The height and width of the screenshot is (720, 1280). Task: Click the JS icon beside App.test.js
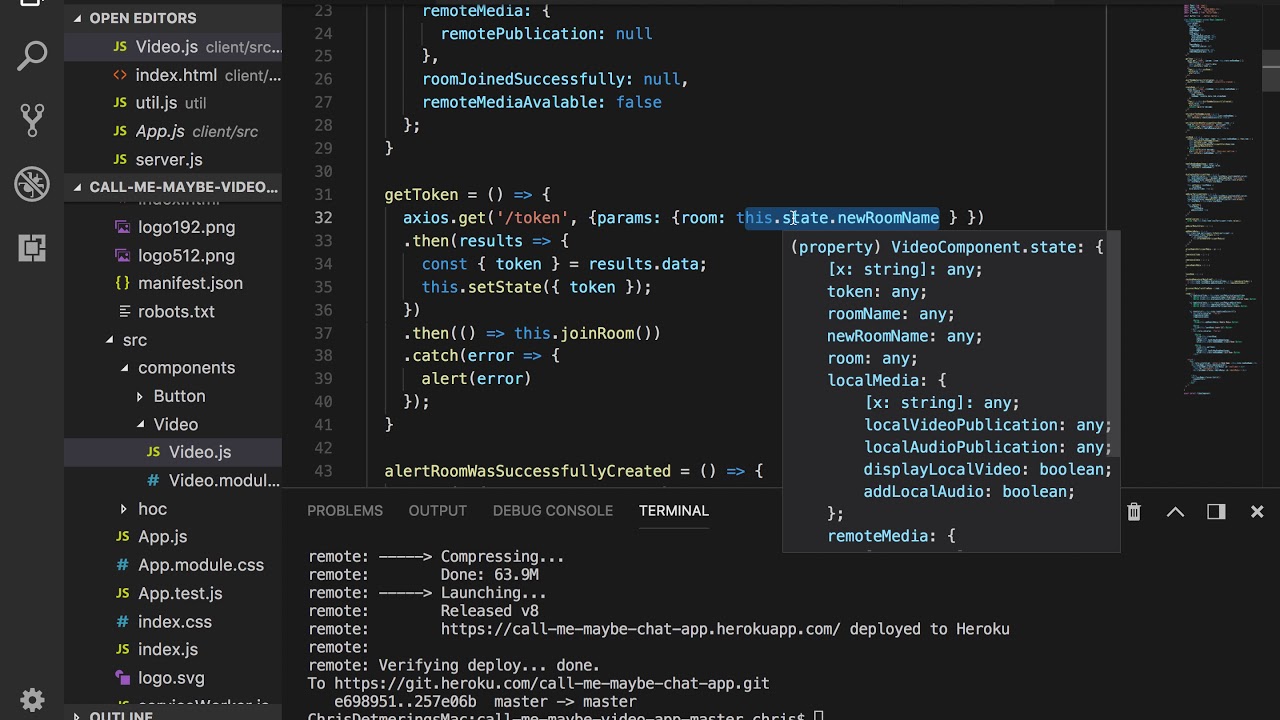122,594
